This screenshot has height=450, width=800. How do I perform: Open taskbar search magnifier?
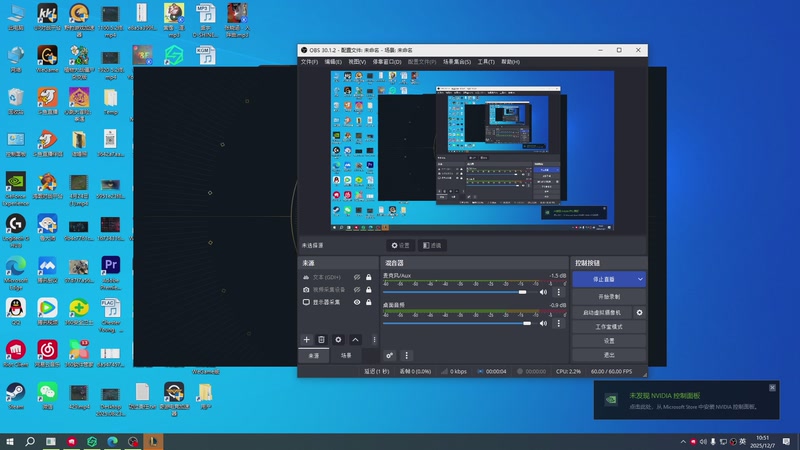(30, 441)
